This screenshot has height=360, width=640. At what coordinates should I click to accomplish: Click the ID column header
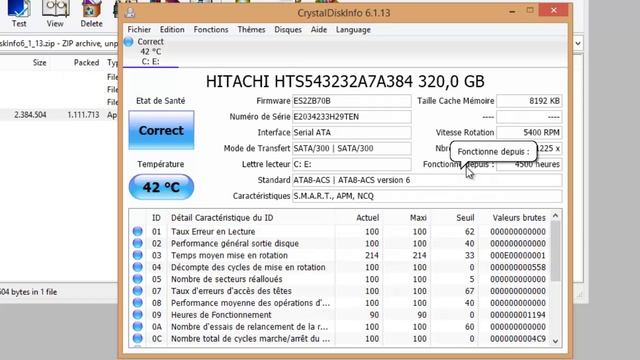(x=156, y=218)
